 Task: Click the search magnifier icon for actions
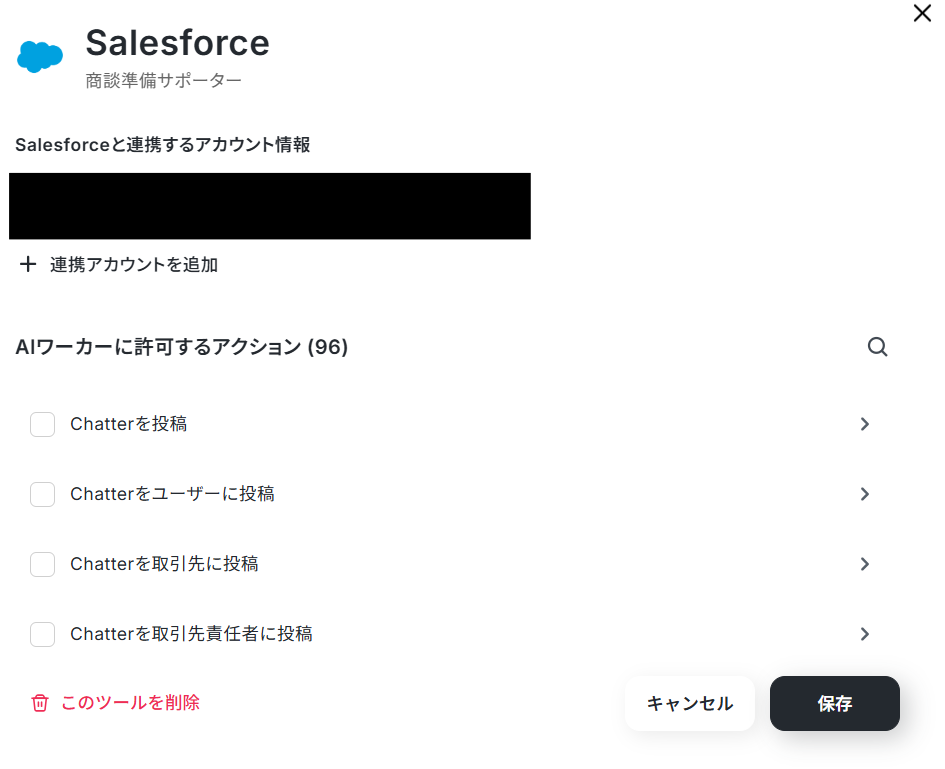coord(877,347)
